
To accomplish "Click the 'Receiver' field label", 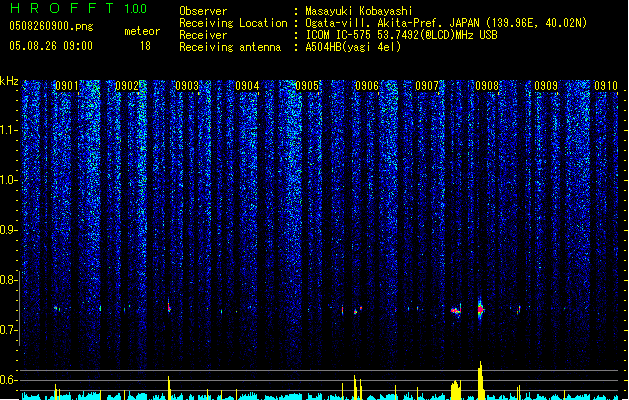I will (x=203, y=35).
